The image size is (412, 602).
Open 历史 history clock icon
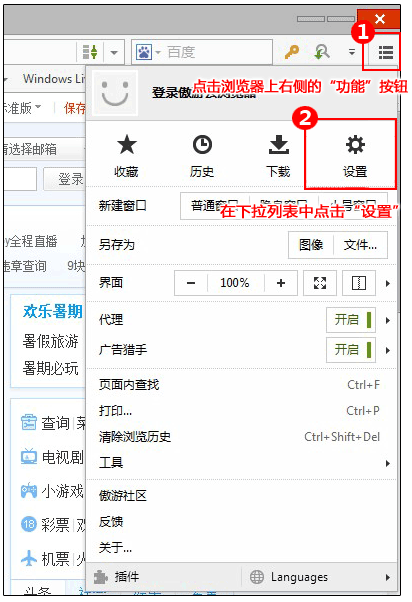tap(202, 145)
